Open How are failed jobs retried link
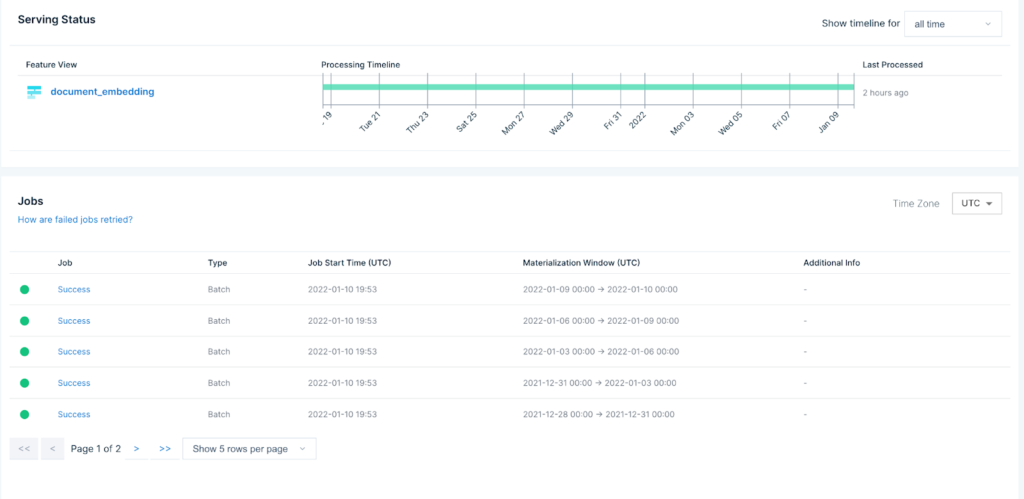The width and height of the screenshot is (1024, 499). [x=75, y=220]
